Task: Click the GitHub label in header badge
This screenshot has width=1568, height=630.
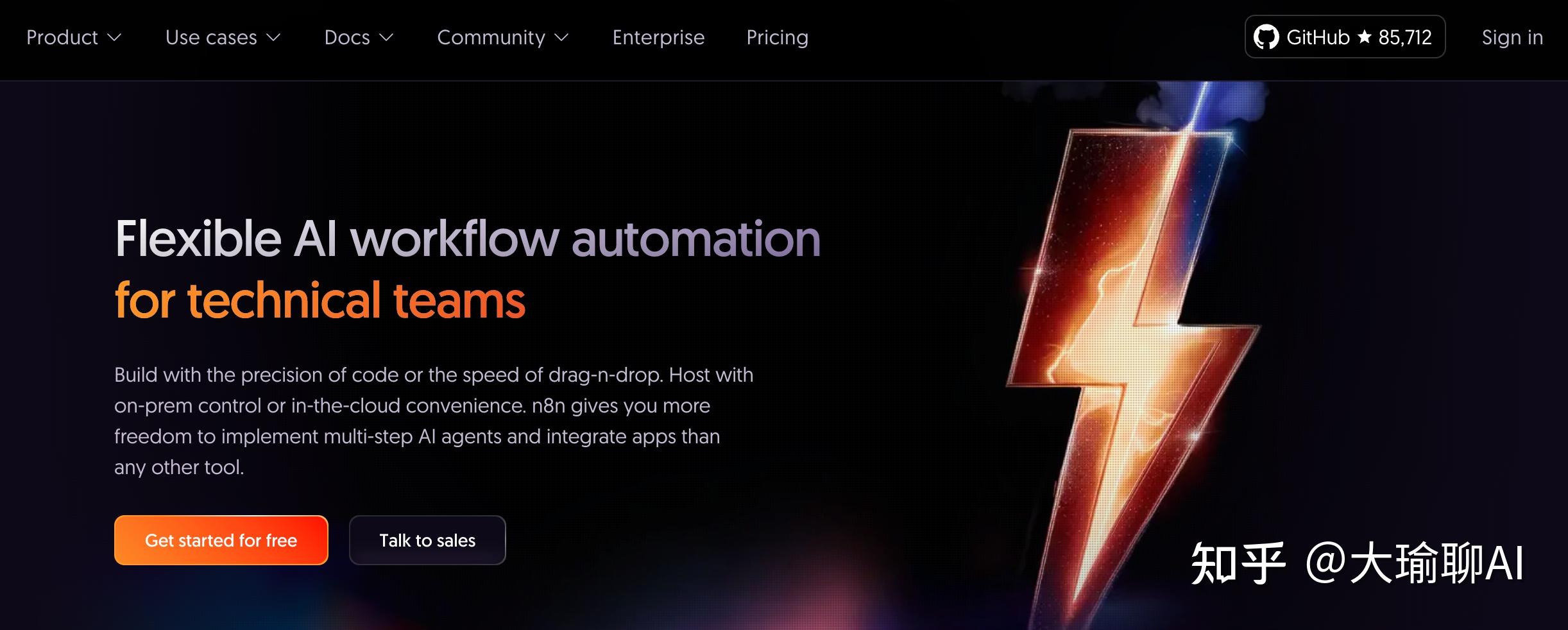Action: [x=1318, y=37]
